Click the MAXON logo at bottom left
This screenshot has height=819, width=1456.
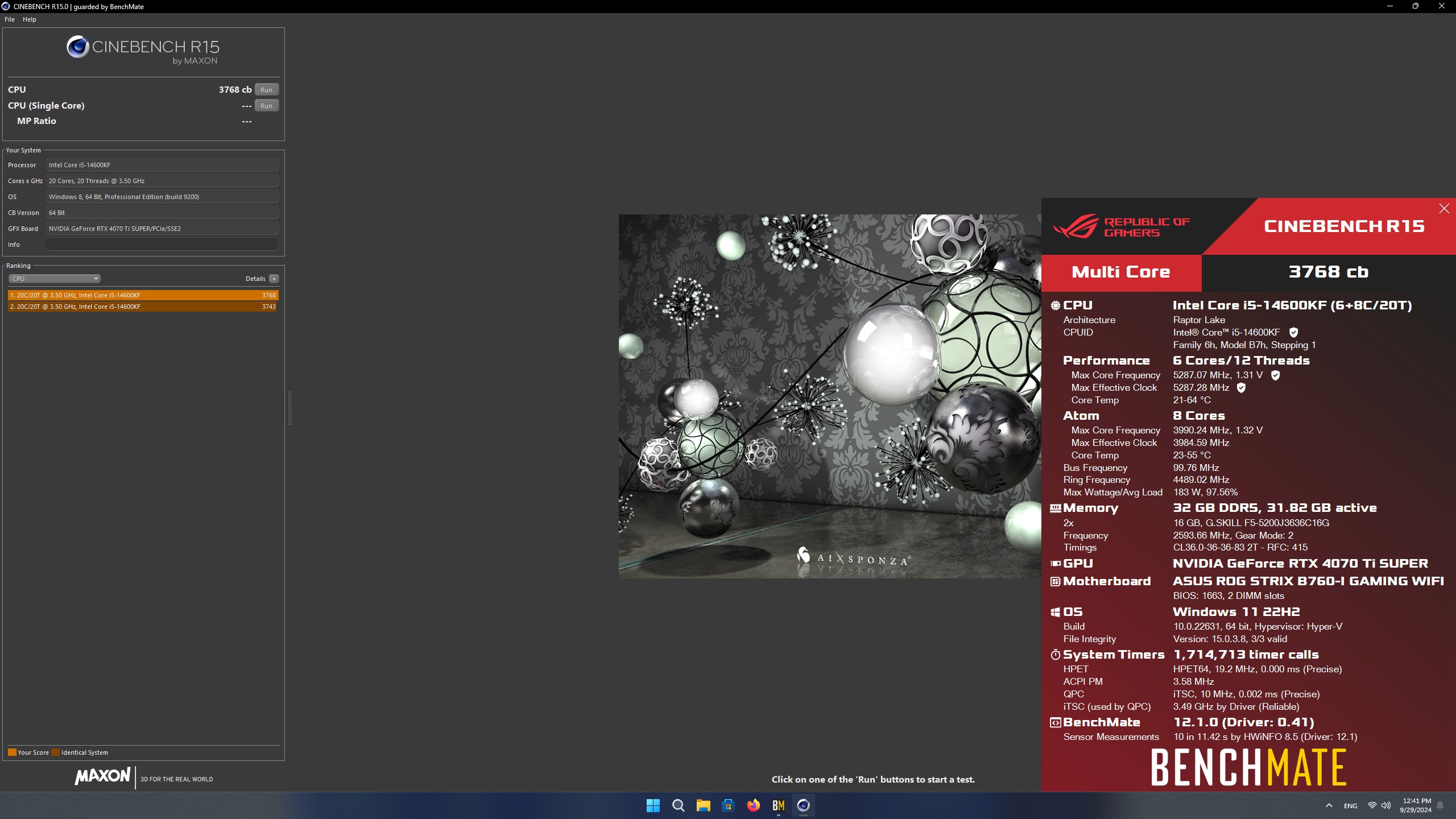pyautogui.click(x=103, y=776)
